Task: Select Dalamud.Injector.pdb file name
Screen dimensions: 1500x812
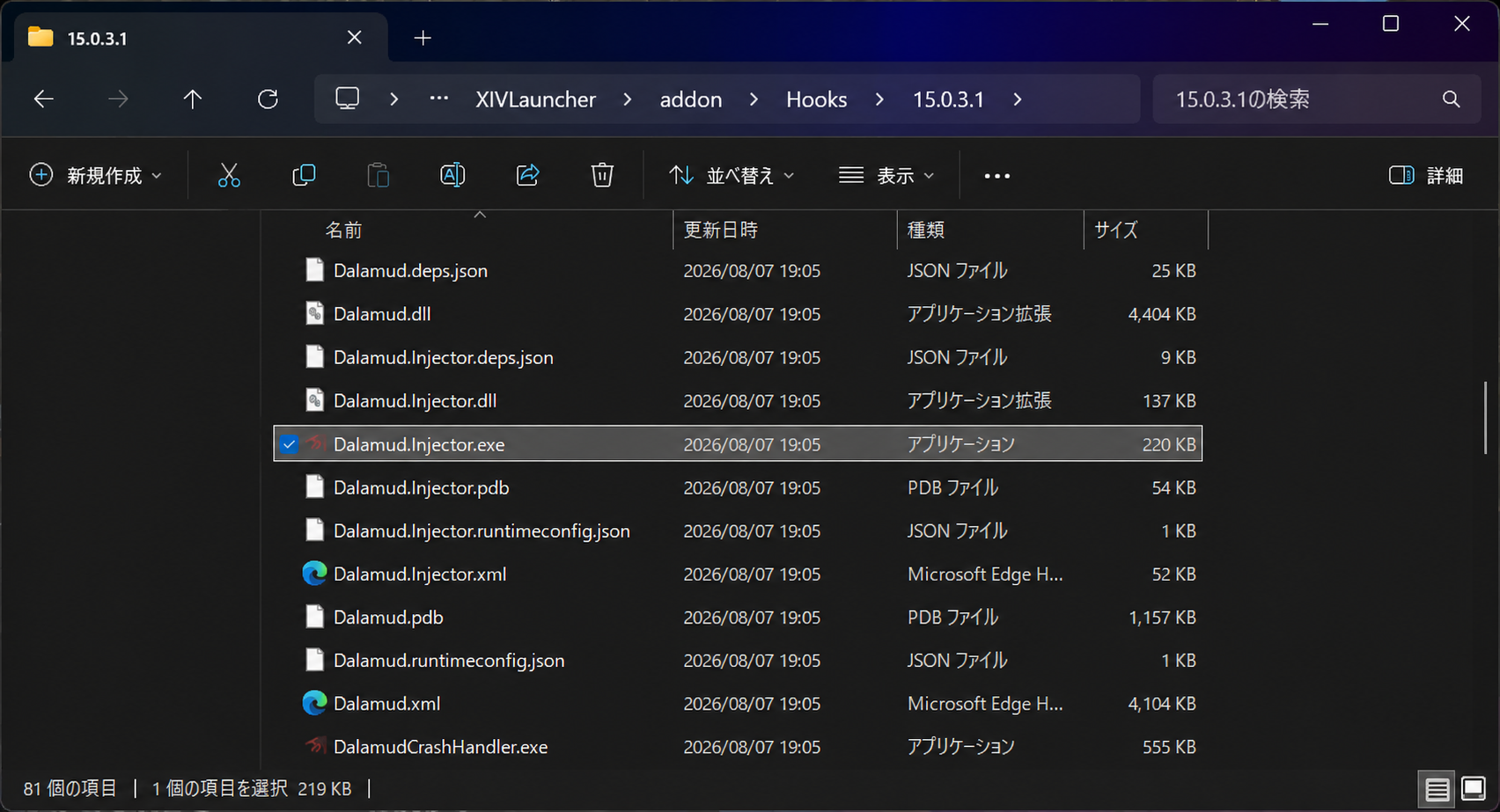Action: [x=421, y=487]
